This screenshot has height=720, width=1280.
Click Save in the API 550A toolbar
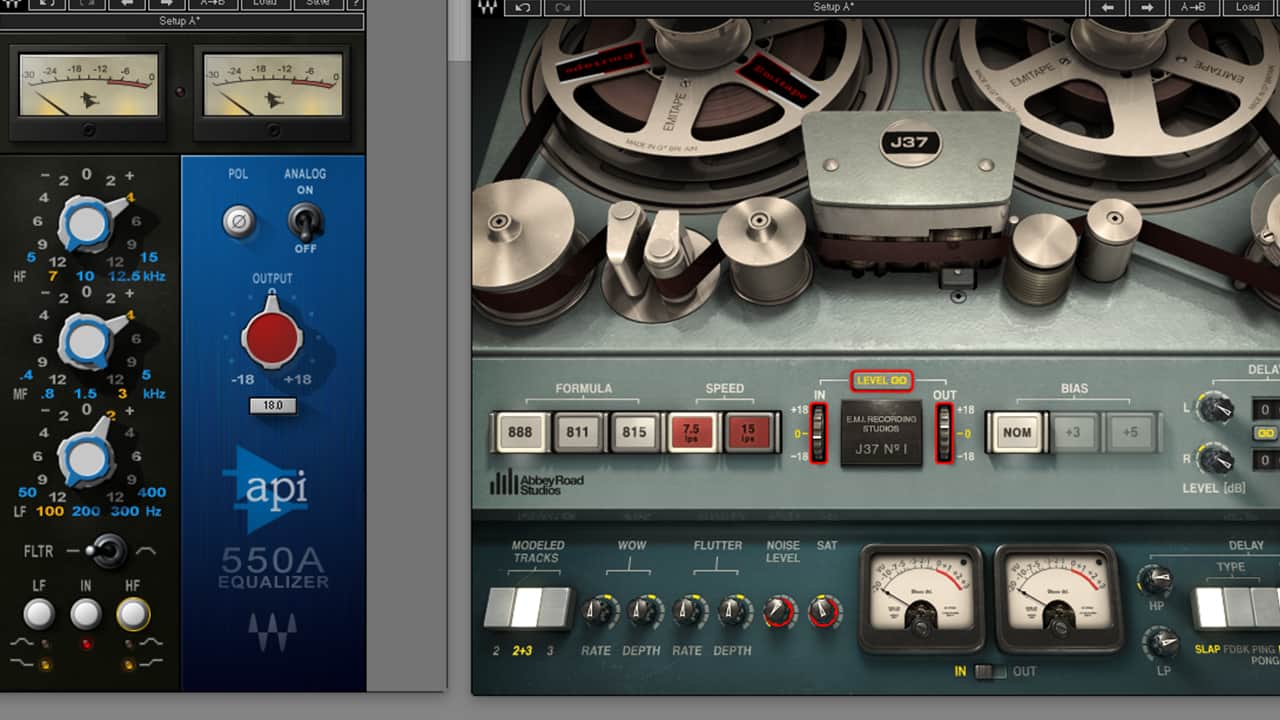pyautogui.click(x=317, y=4)
